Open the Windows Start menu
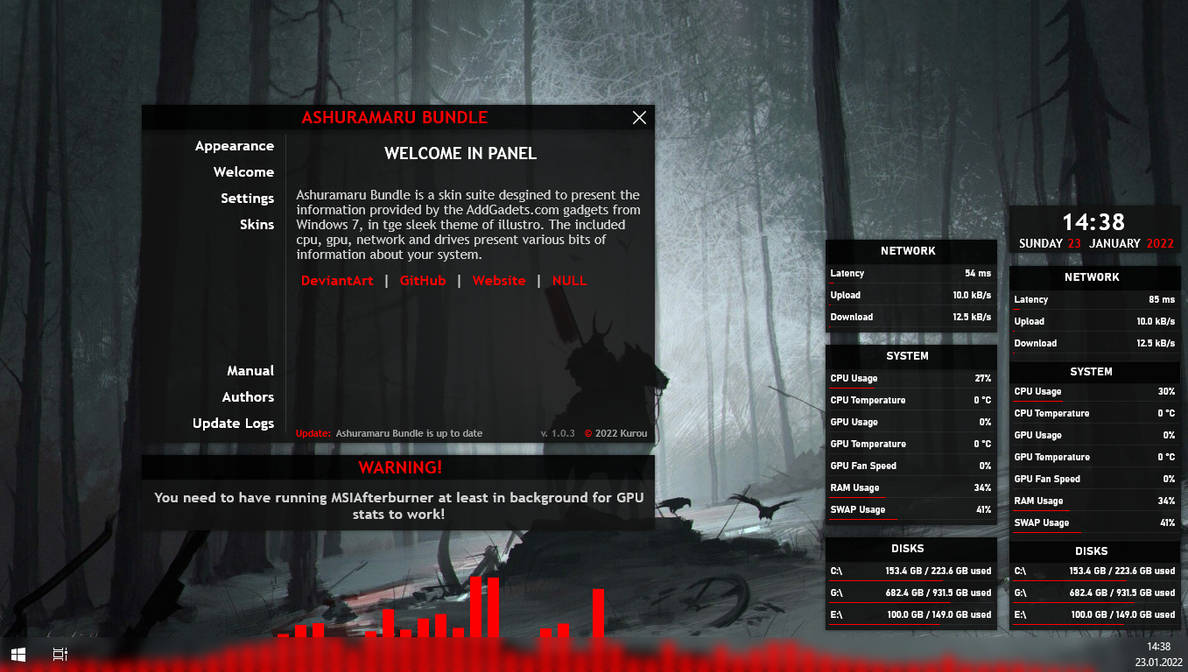Image resolution: width=1188 pixels, height=672 pixels. (x=18, y=654)
